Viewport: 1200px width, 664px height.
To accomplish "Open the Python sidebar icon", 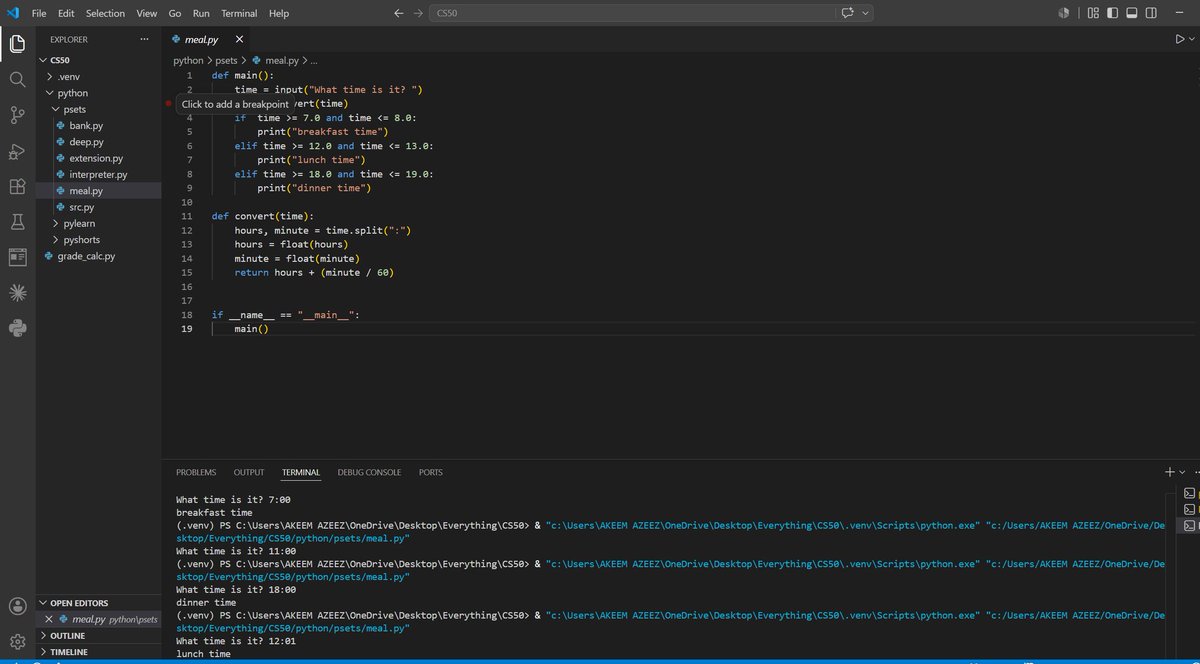I will pyautogui.click(x=17, y=328).
